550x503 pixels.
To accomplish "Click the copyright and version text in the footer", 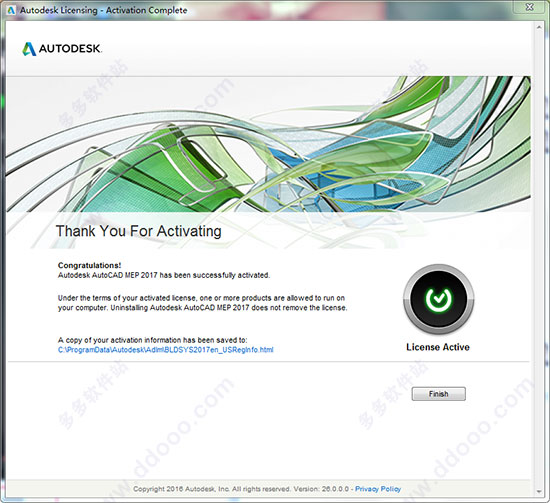I will point(241,489).
